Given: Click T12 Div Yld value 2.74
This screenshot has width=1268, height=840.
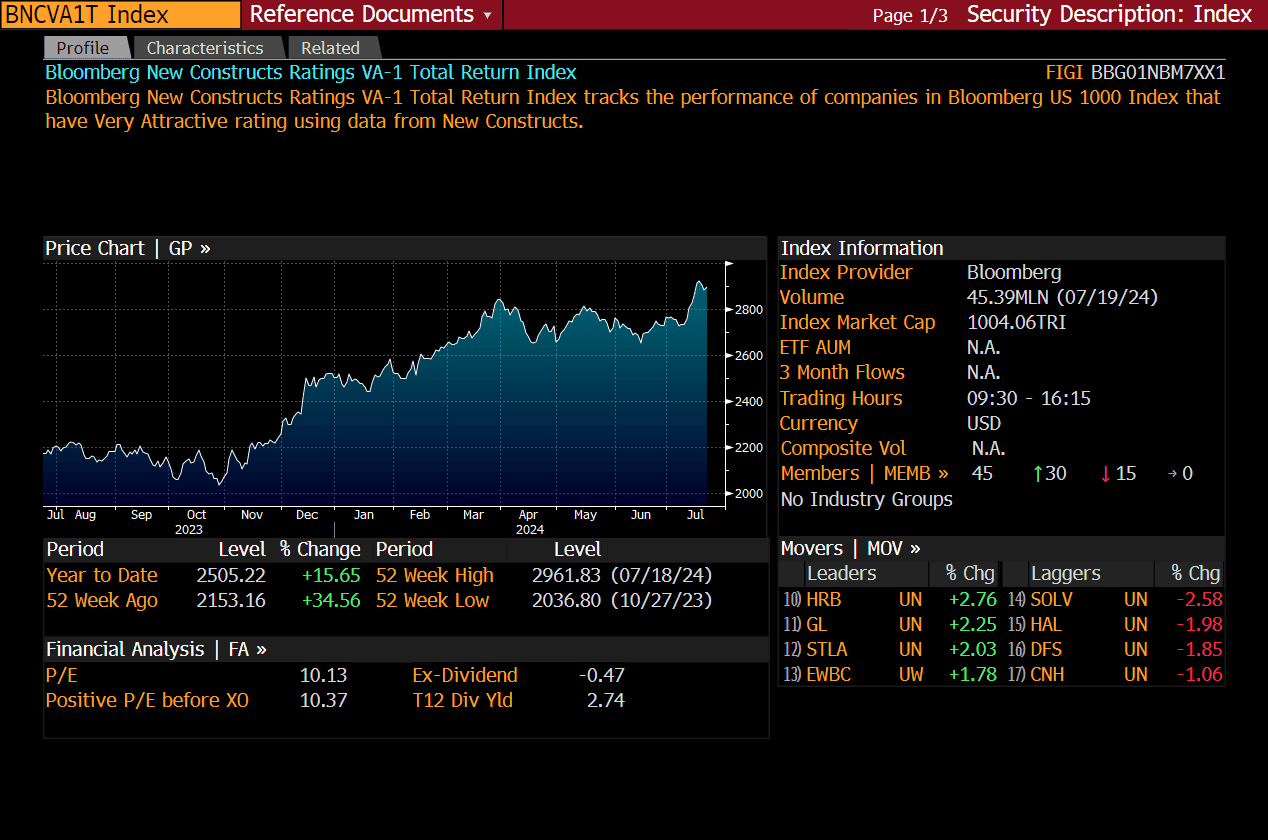Looking at the screenshot, I should coord(606,700).
